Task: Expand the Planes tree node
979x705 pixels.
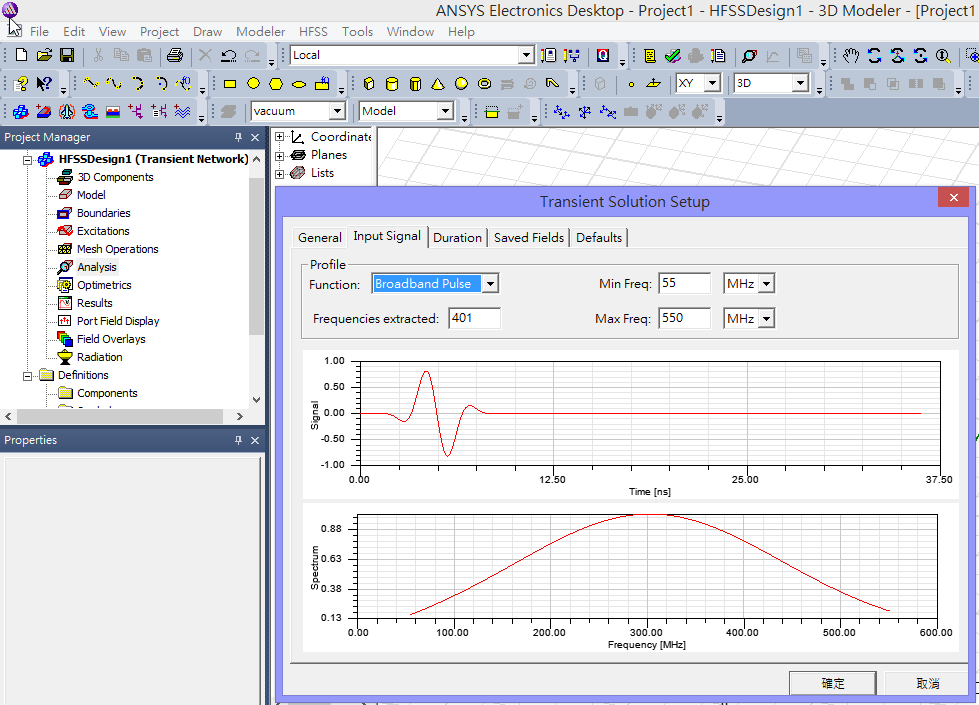Action: [280, 155]
